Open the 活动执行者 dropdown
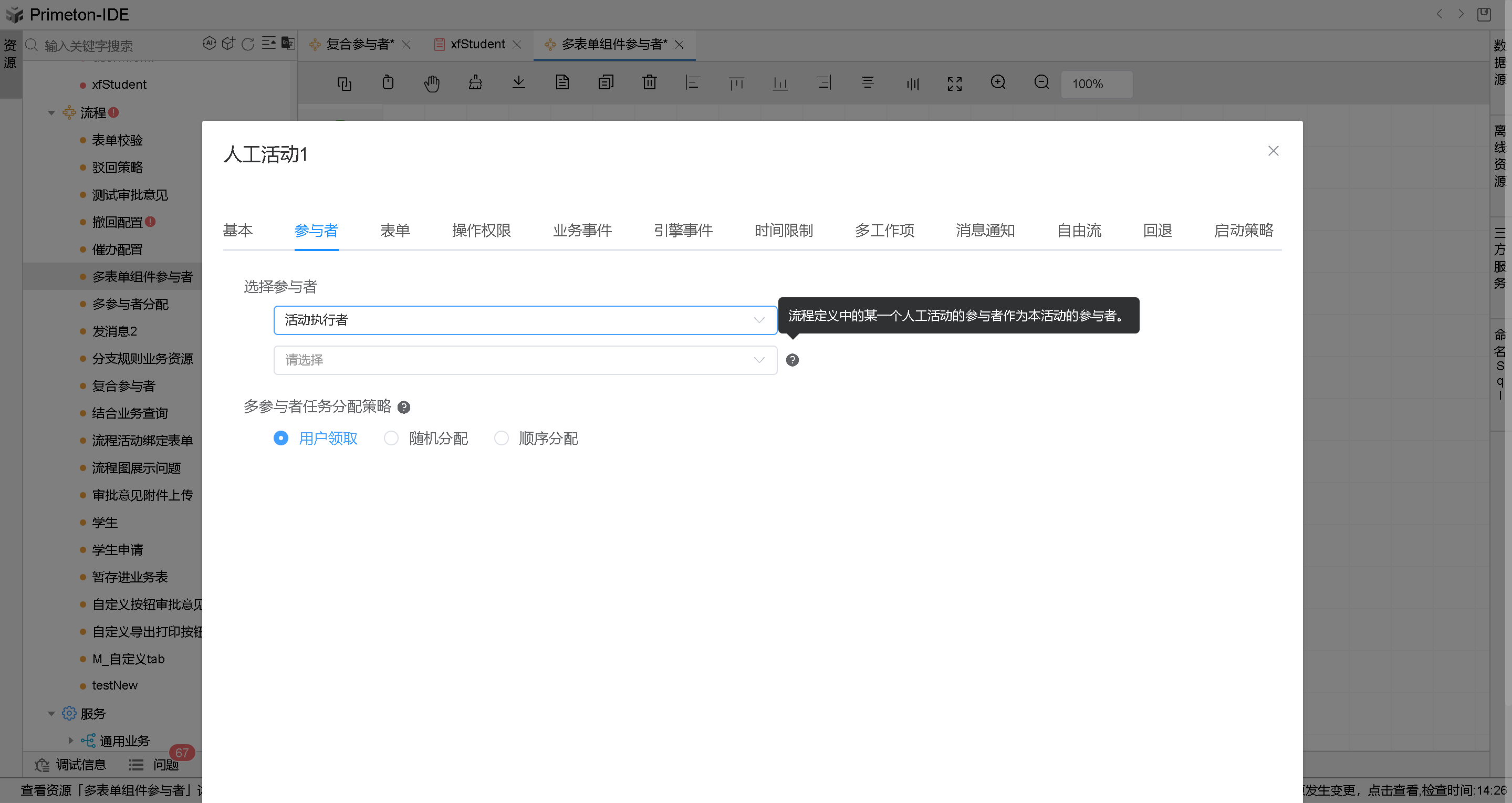Viewport: 1512px width, 803px height. [525, 320]
